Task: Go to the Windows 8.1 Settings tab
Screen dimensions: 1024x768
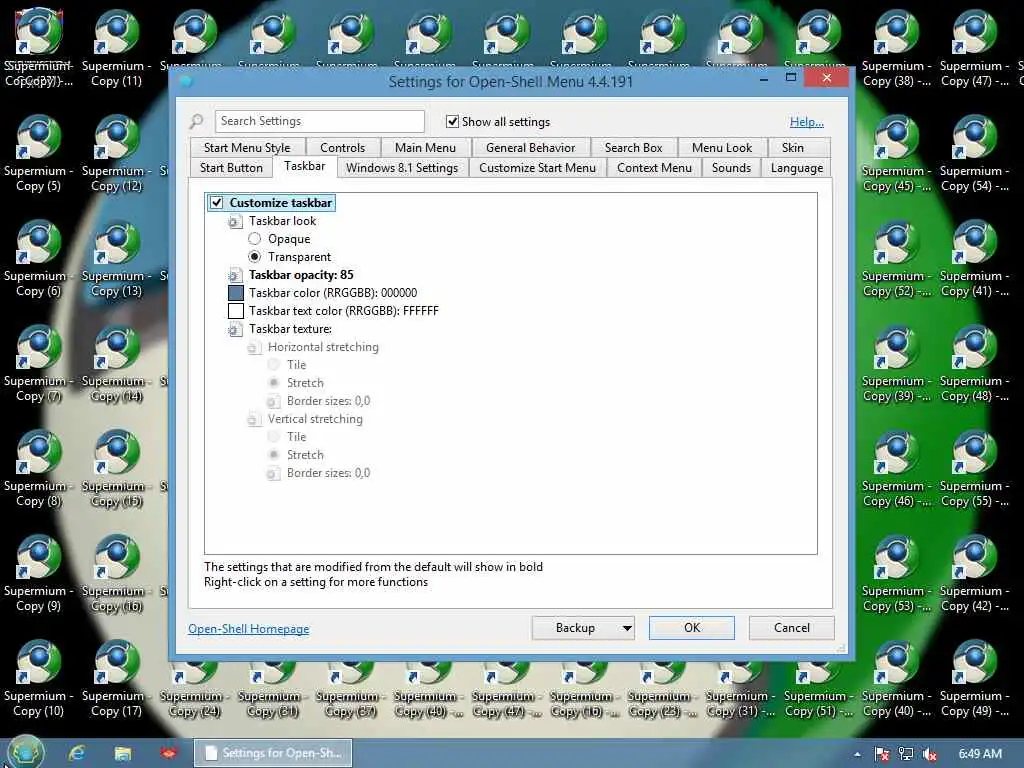Action: coord(402,168)
